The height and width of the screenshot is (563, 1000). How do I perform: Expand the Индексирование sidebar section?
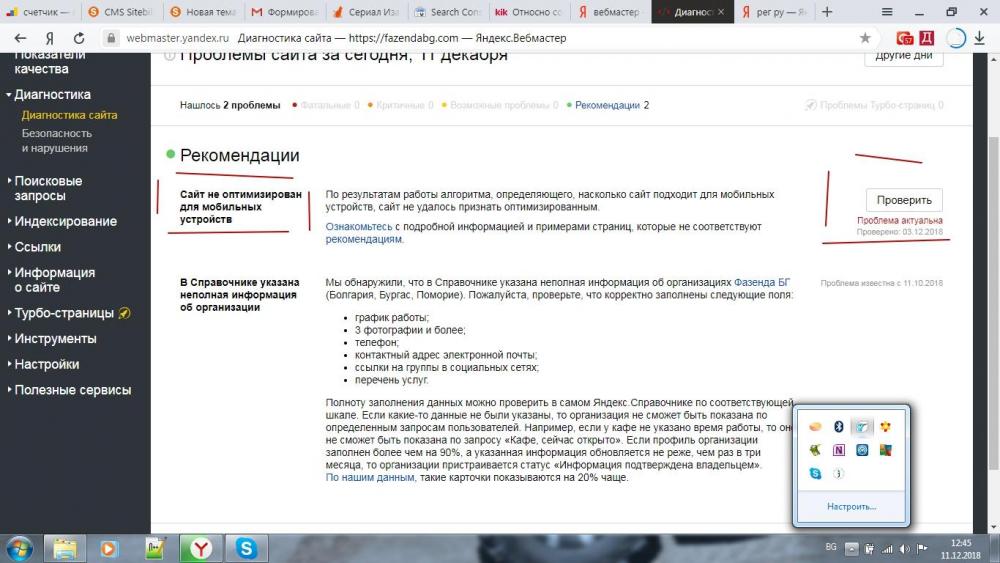pos(65,221)
